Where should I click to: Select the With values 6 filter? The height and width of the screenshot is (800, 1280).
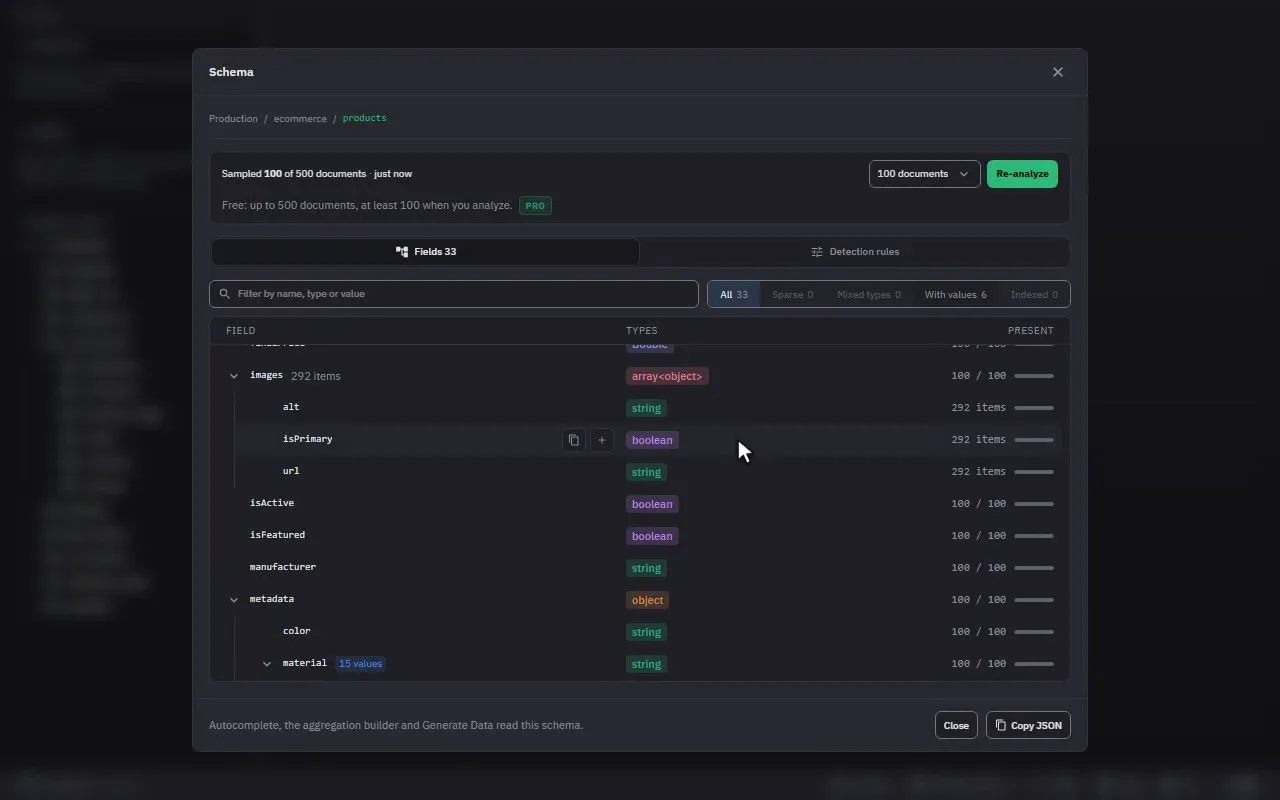pos(955,295)
